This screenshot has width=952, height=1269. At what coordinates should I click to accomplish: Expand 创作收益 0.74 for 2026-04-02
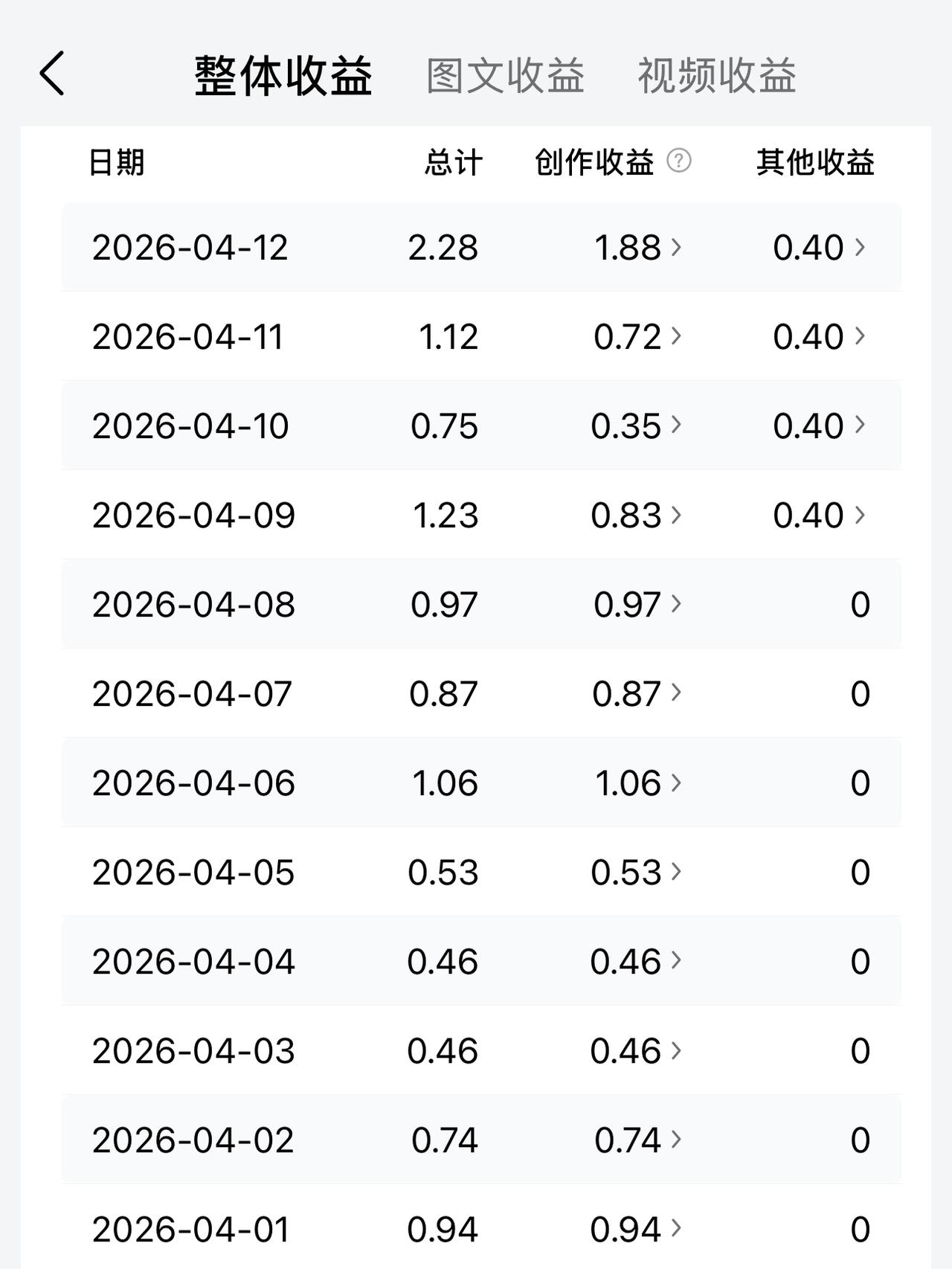click(x=638, y=1140)
